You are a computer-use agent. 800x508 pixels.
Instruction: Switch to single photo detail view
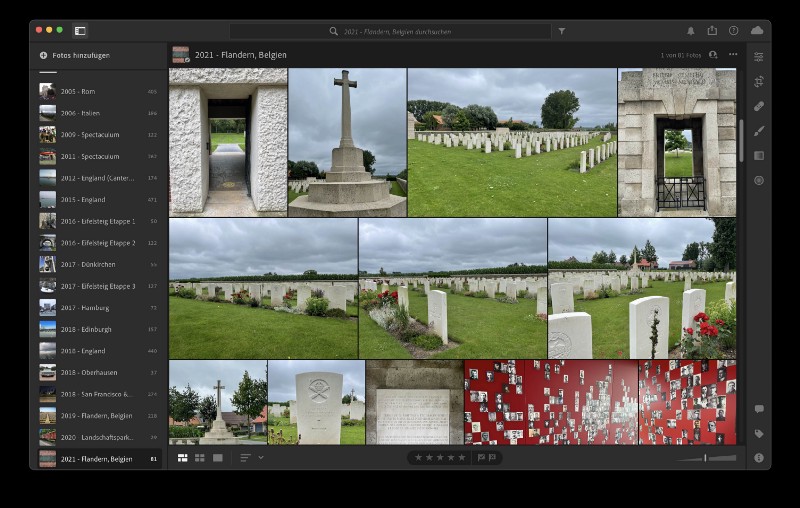[x=217, y=458]
